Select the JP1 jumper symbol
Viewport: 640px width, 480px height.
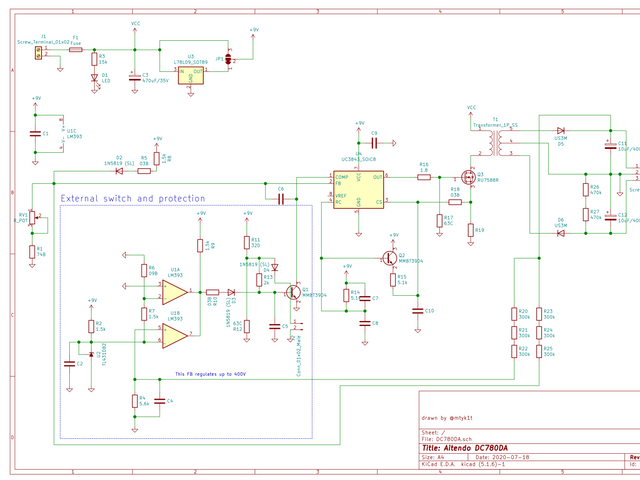point(231,61)
